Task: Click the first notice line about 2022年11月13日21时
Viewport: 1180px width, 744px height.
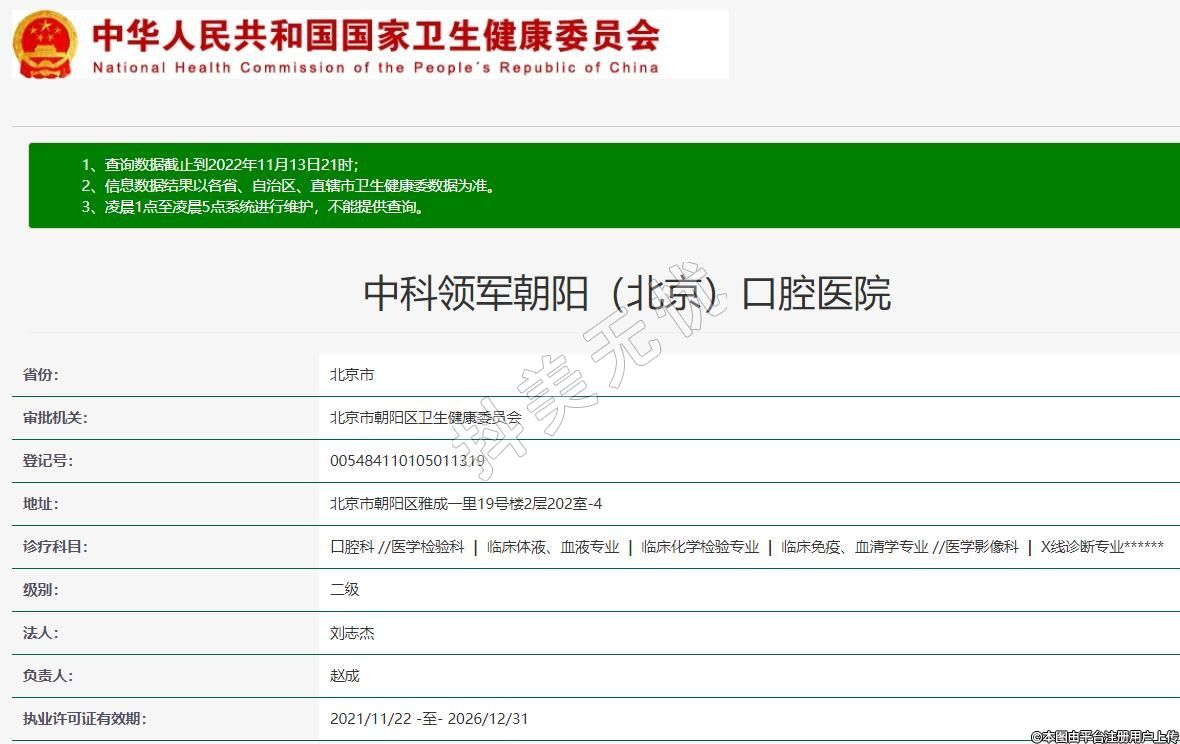Action: click(x=220, y=164)
